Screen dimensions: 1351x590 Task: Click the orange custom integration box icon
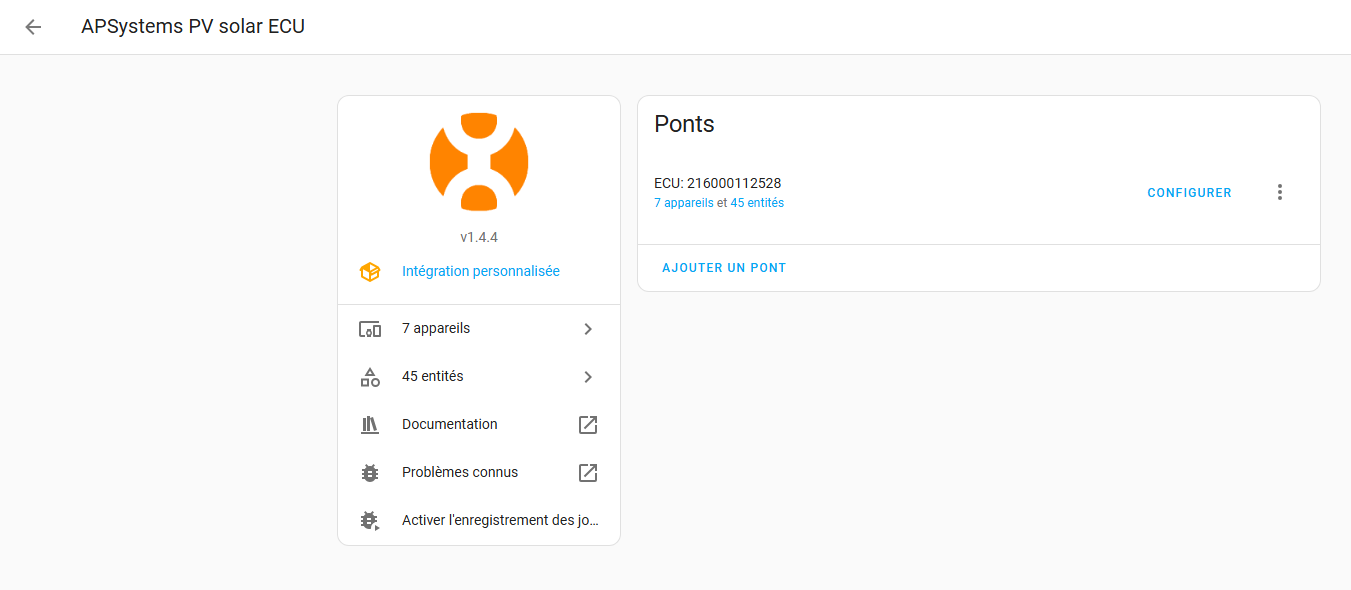(x=370, y=272)
